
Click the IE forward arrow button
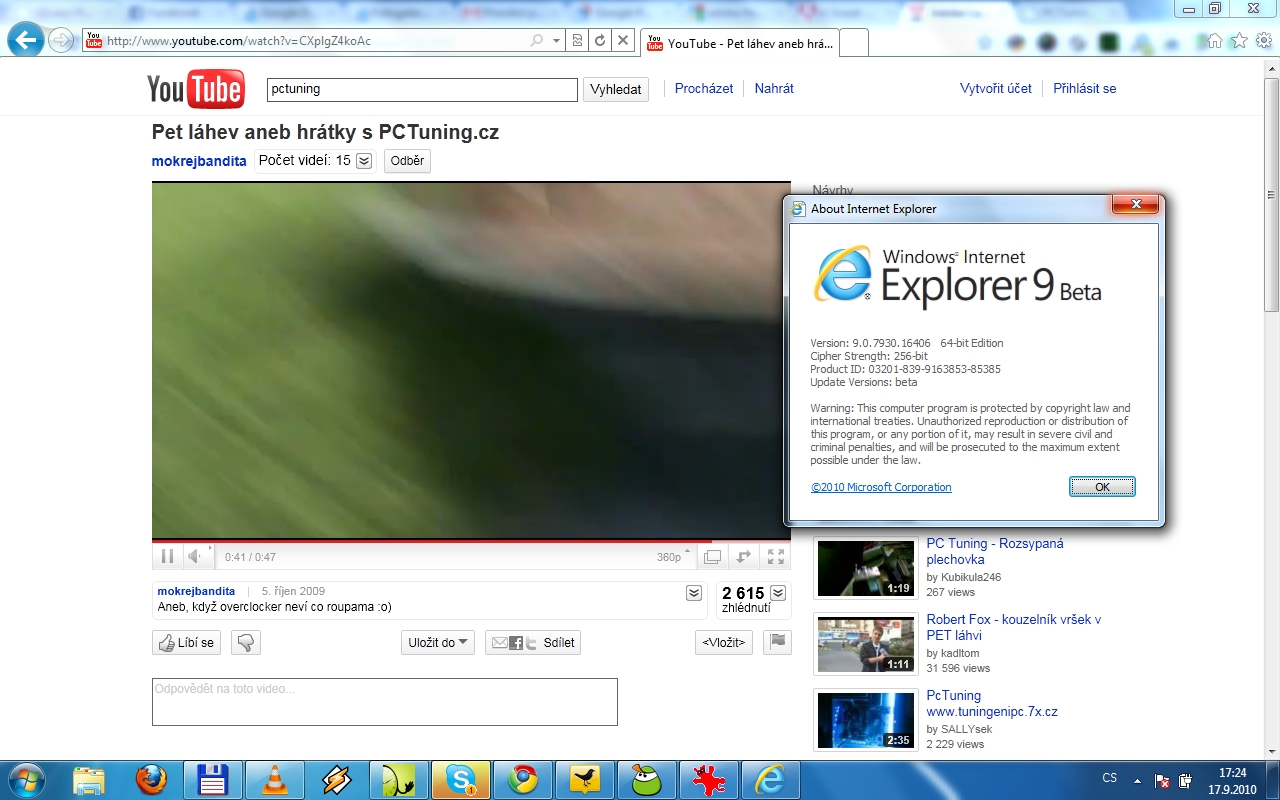[x=61, y=41]
